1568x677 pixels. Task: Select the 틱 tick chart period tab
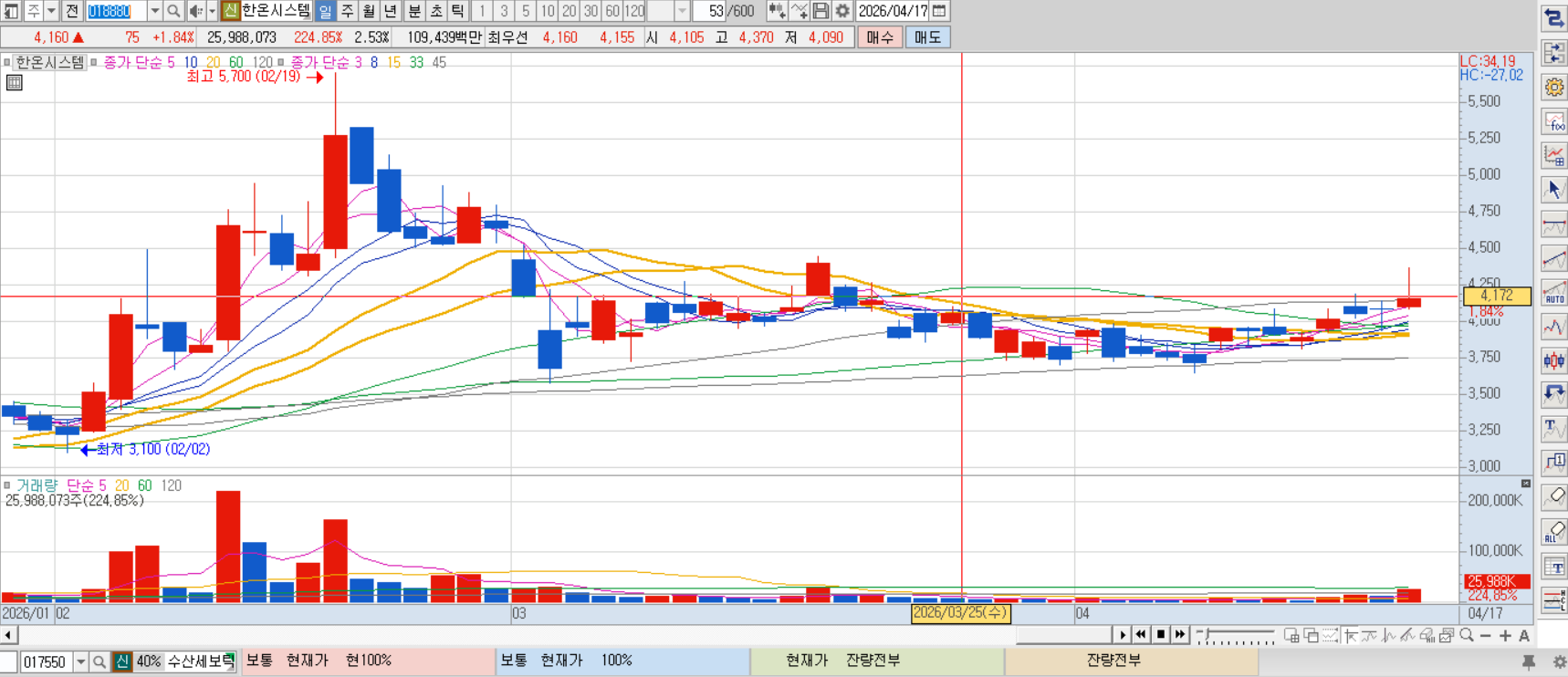(x=458, y=11)
